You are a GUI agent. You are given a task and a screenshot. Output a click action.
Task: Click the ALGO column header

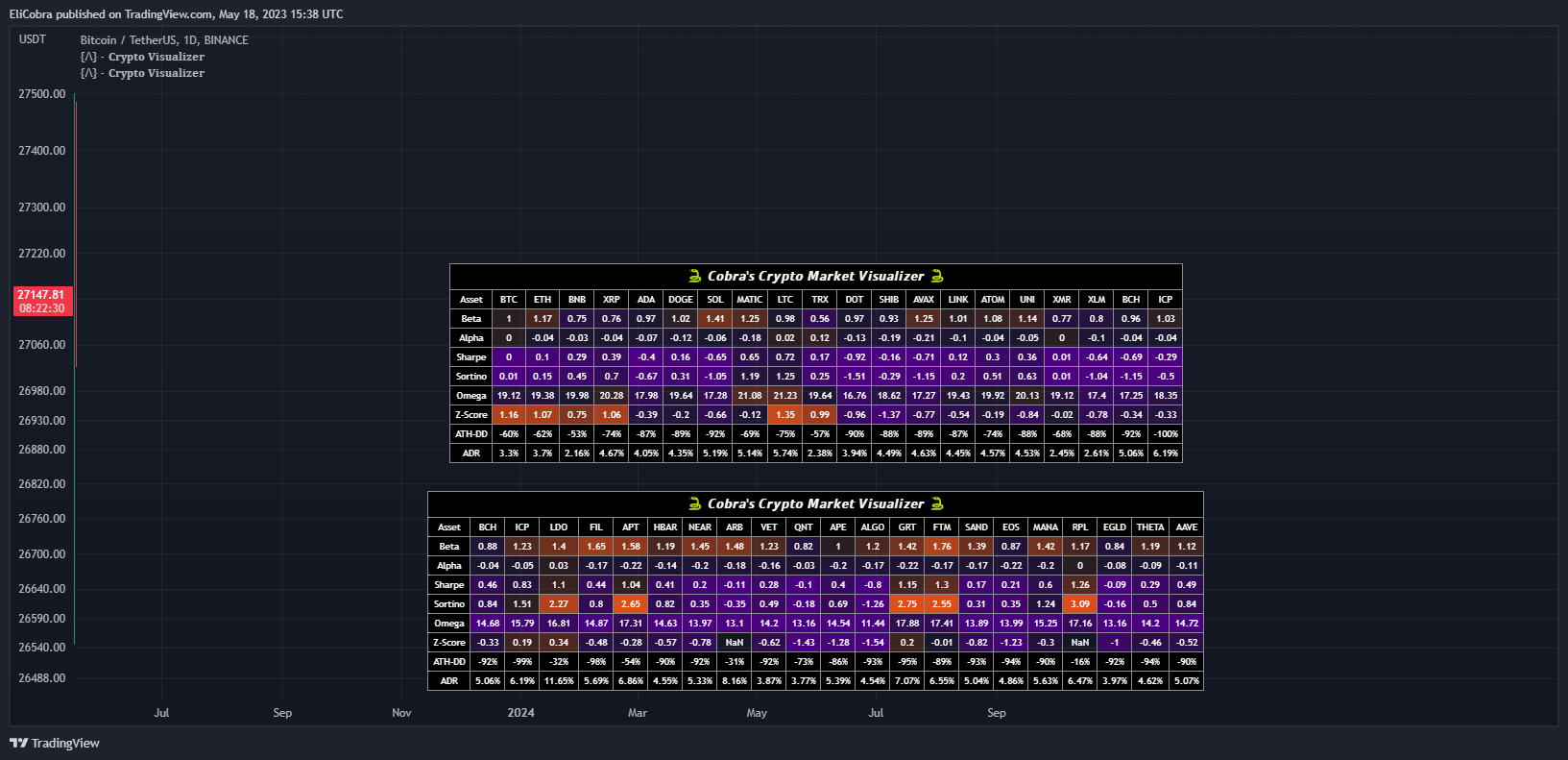coord(873,527)
